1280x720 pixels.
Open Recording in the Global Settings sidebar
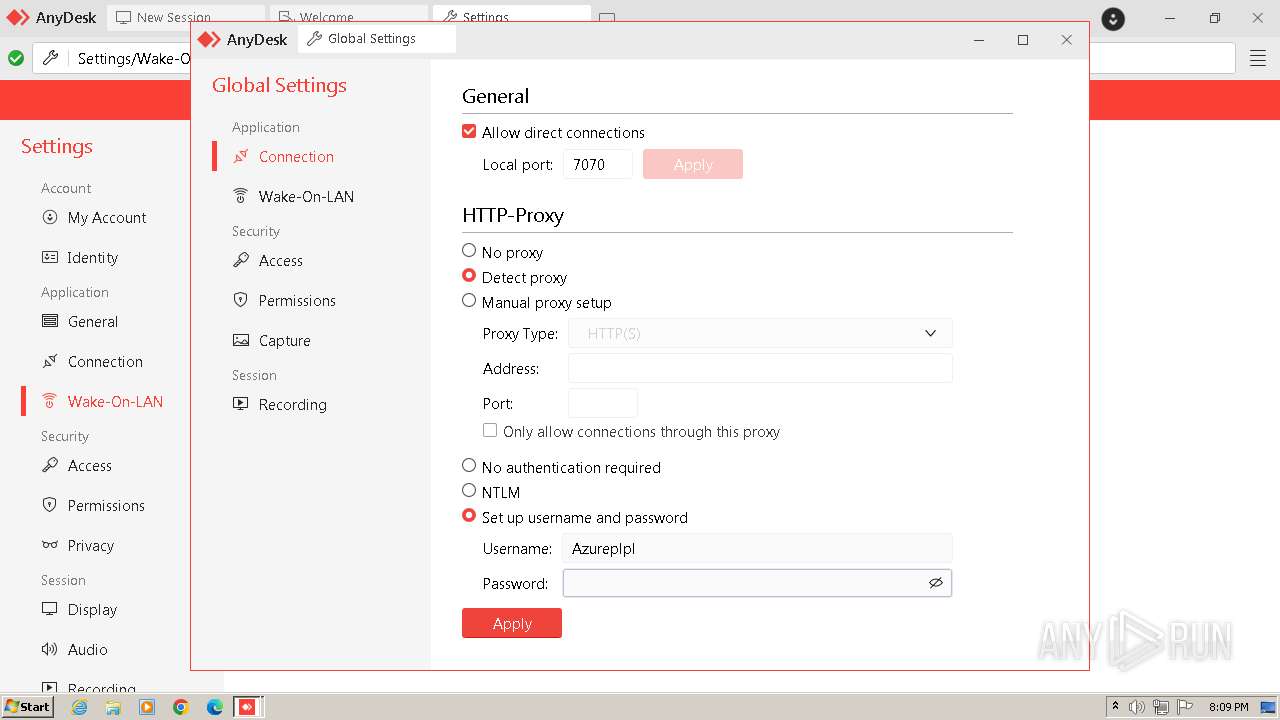(292, 405)
